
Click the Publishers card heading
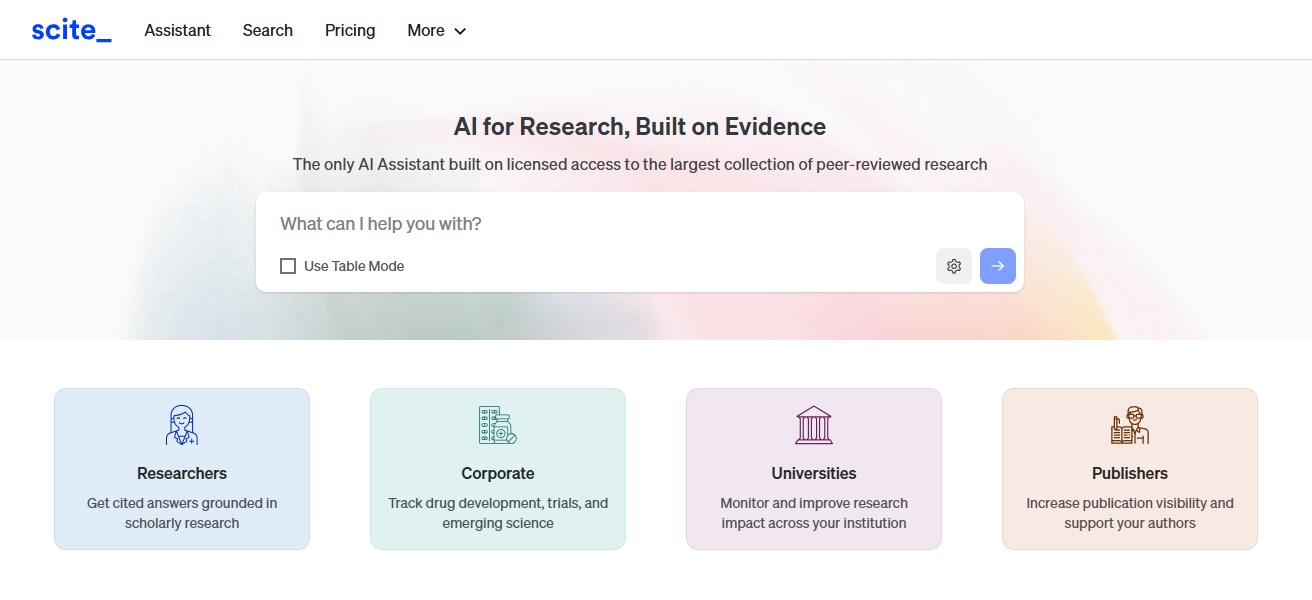coord(1130,473)
